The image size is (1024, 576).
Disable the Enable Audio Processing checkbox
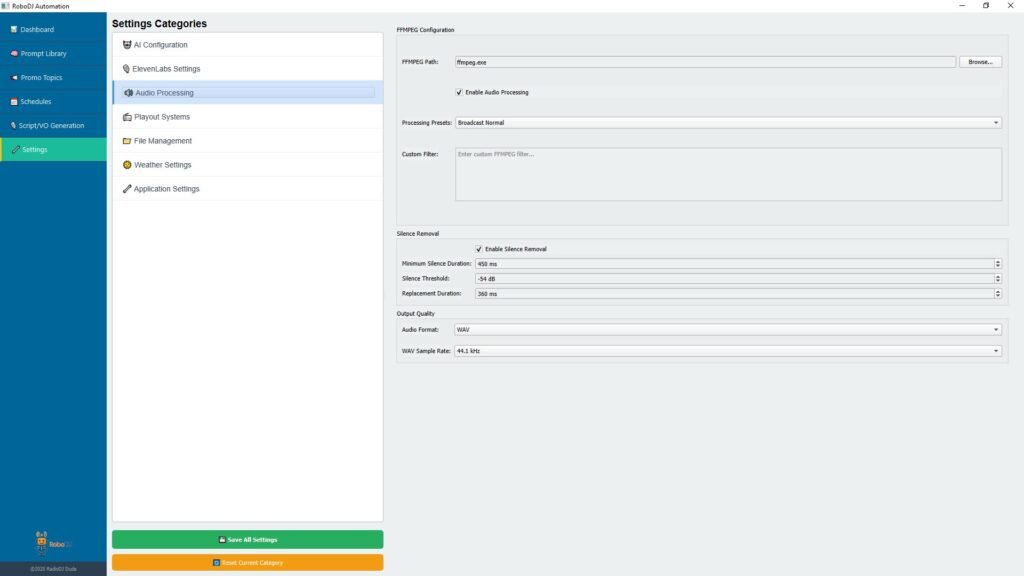459,92
